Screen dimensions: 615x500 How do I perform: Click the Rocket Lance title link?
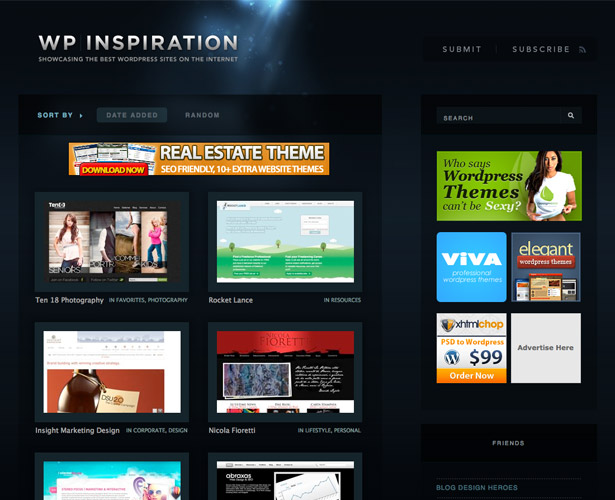(x=231, y=300)
